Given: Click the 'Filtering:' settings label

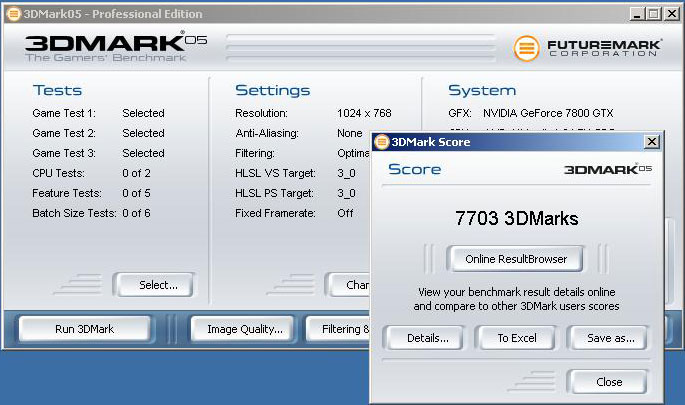Looking at the screenshot, I should 255,153.
